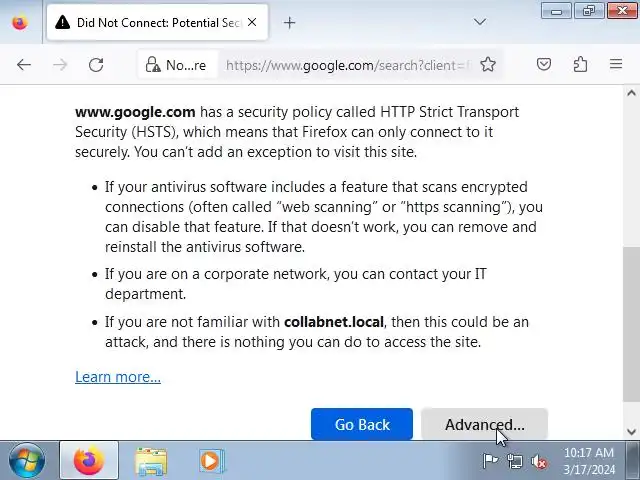Go back one page with toolbar arrow
Viewport: 640px width, 480px height.
pyautogui.click(x=24, y=65)
